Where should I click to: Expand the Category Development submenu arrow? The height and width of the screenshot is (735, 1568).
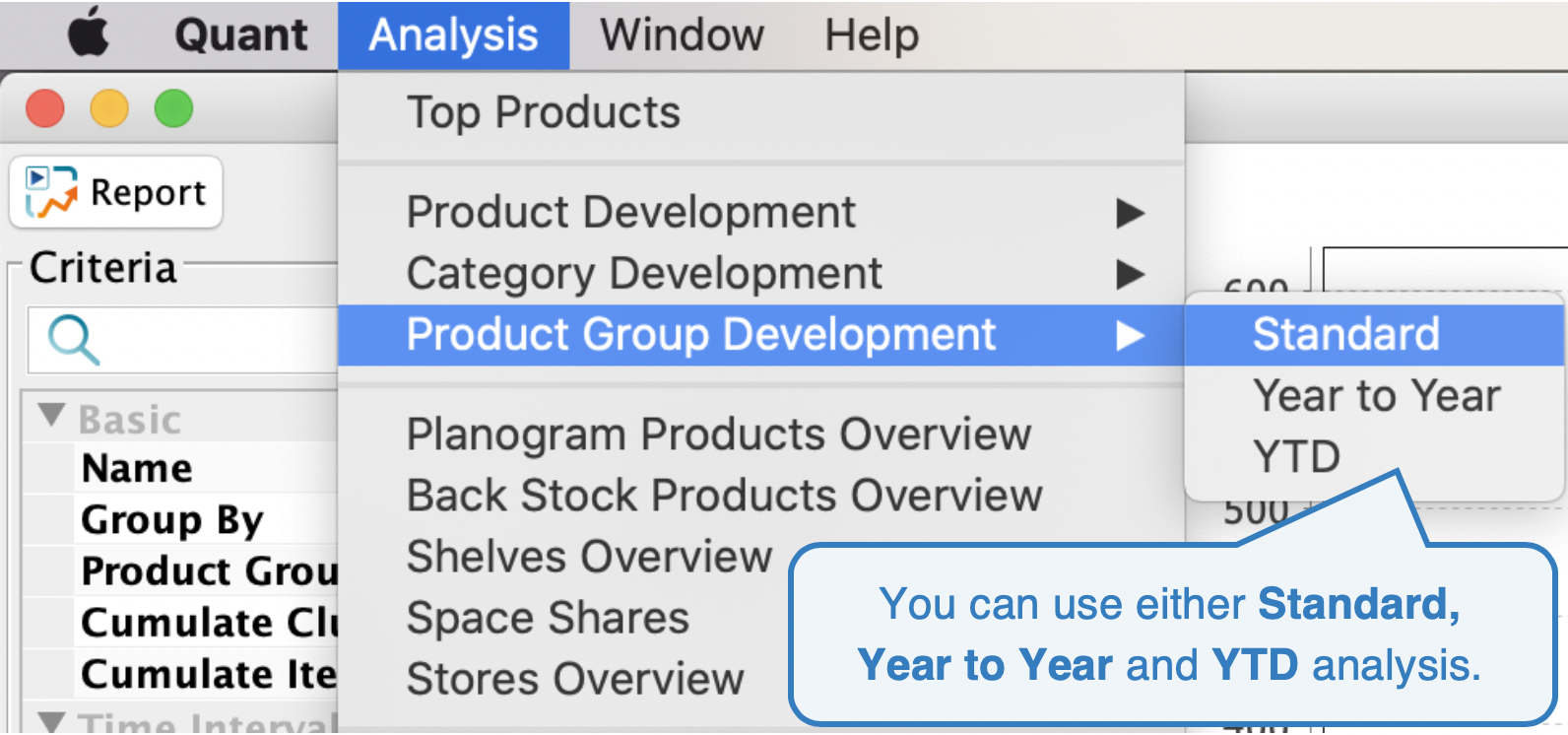pyautogui.click(x=1130, y=274)
